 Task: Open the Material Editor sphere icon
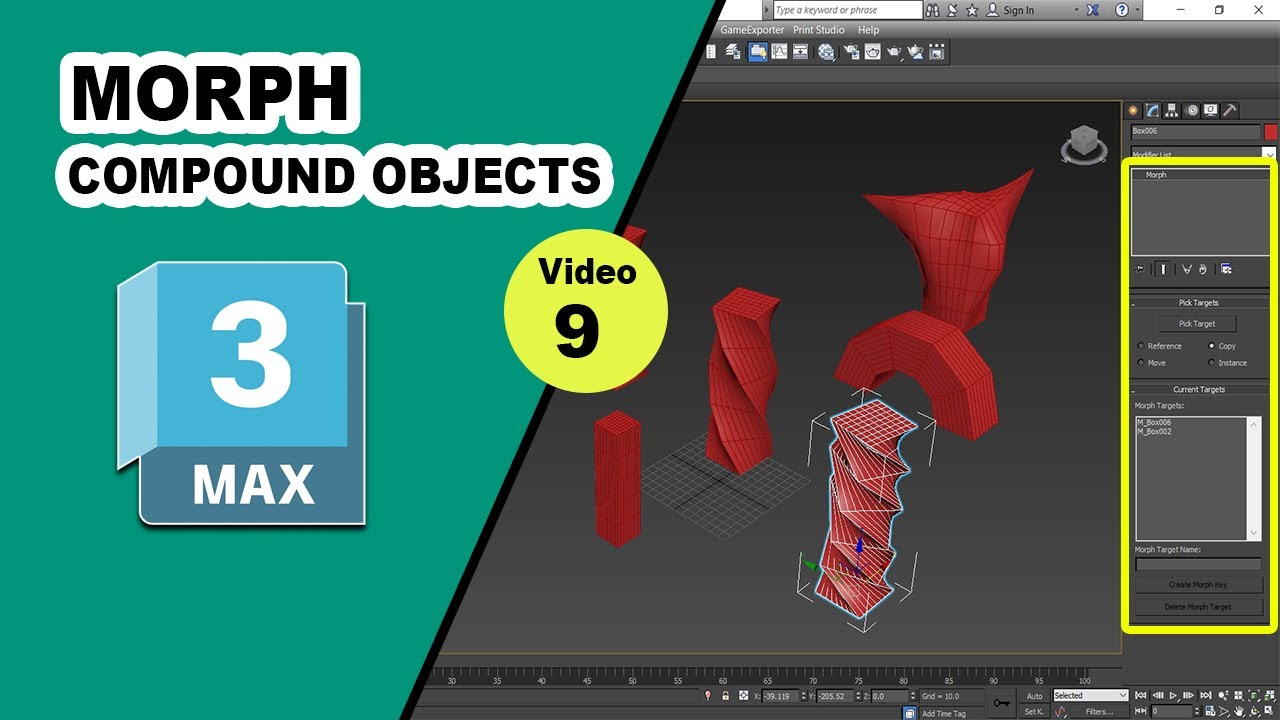[826, 52]
